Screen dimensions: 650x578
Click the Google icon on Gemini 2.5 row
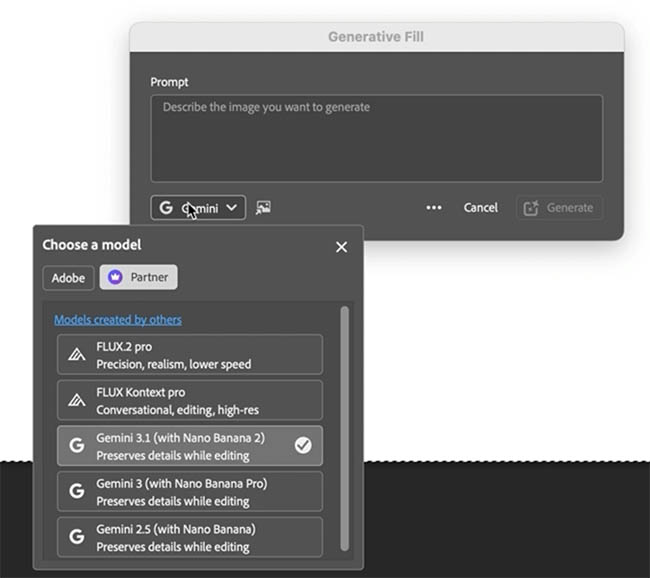[x=77, y=537]
